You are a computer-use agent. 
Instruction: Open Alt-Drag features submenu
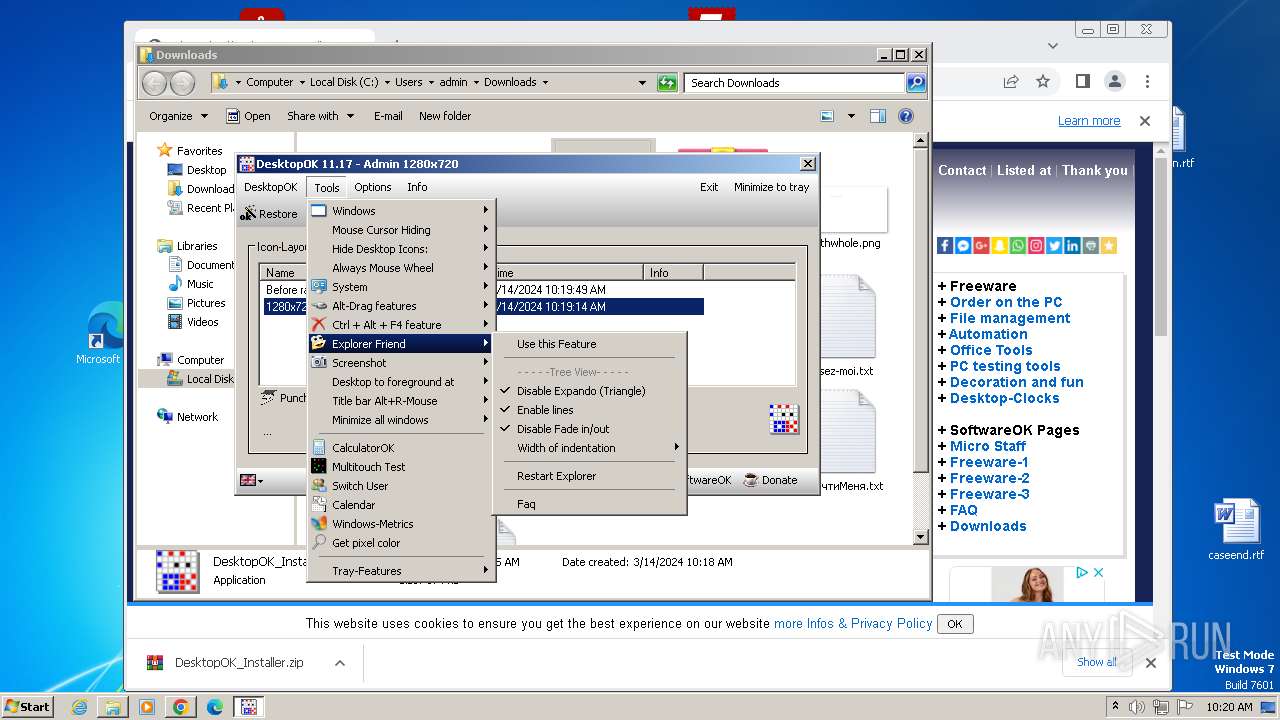(401, 306)
